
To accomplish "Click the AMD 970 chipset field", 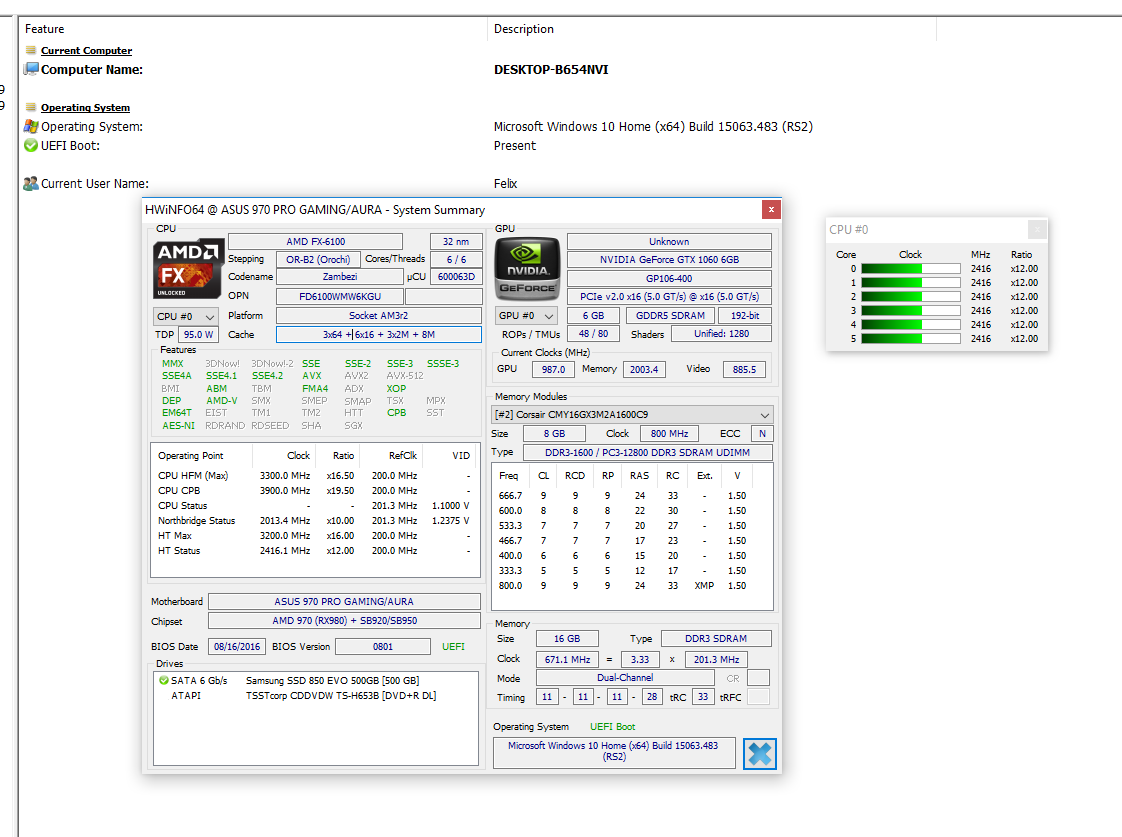I will tap(343, 620).
